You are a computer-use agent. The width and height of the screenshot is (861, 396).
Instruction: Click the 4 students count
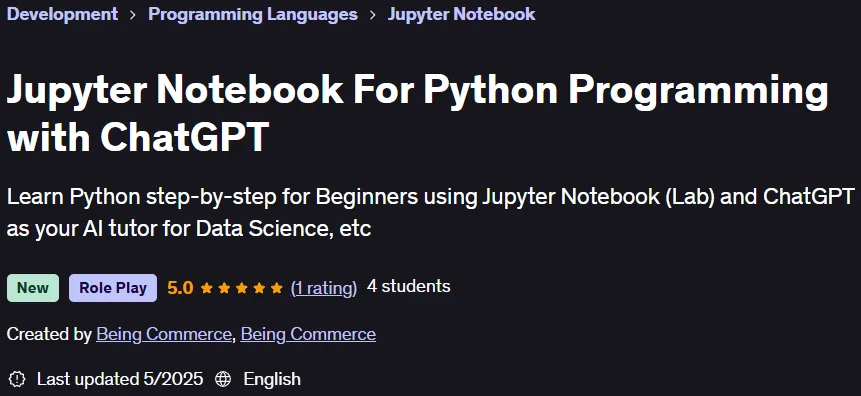(x=409, y=286)
